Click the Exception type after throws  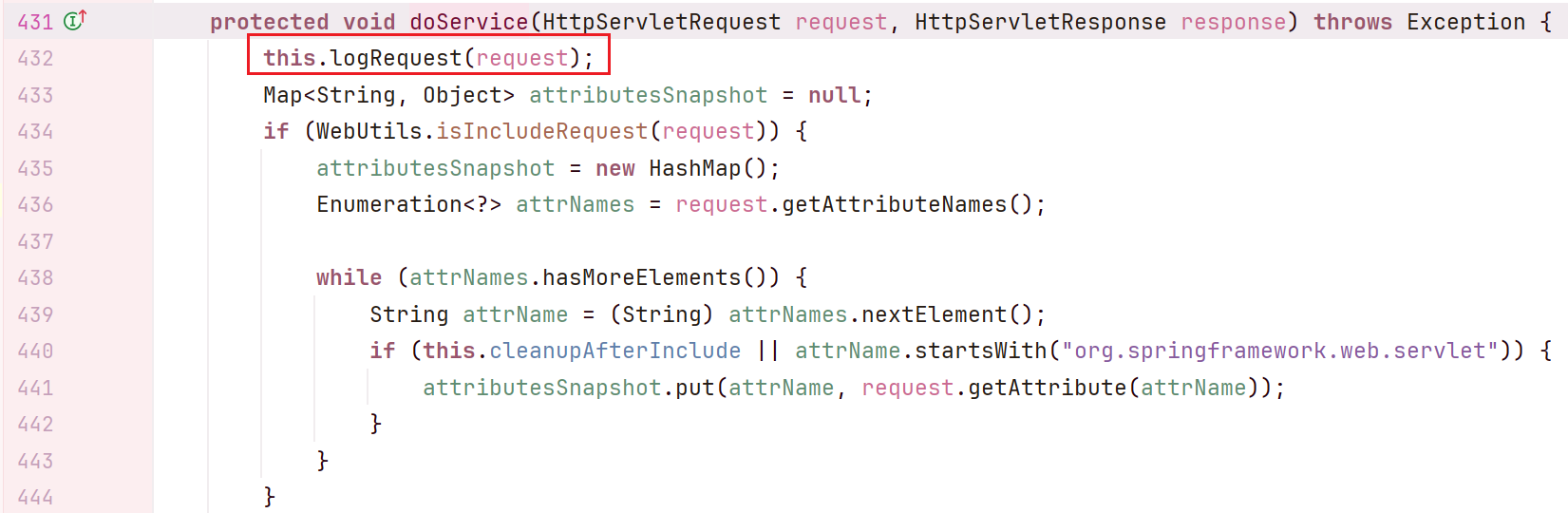point(1465,22)
